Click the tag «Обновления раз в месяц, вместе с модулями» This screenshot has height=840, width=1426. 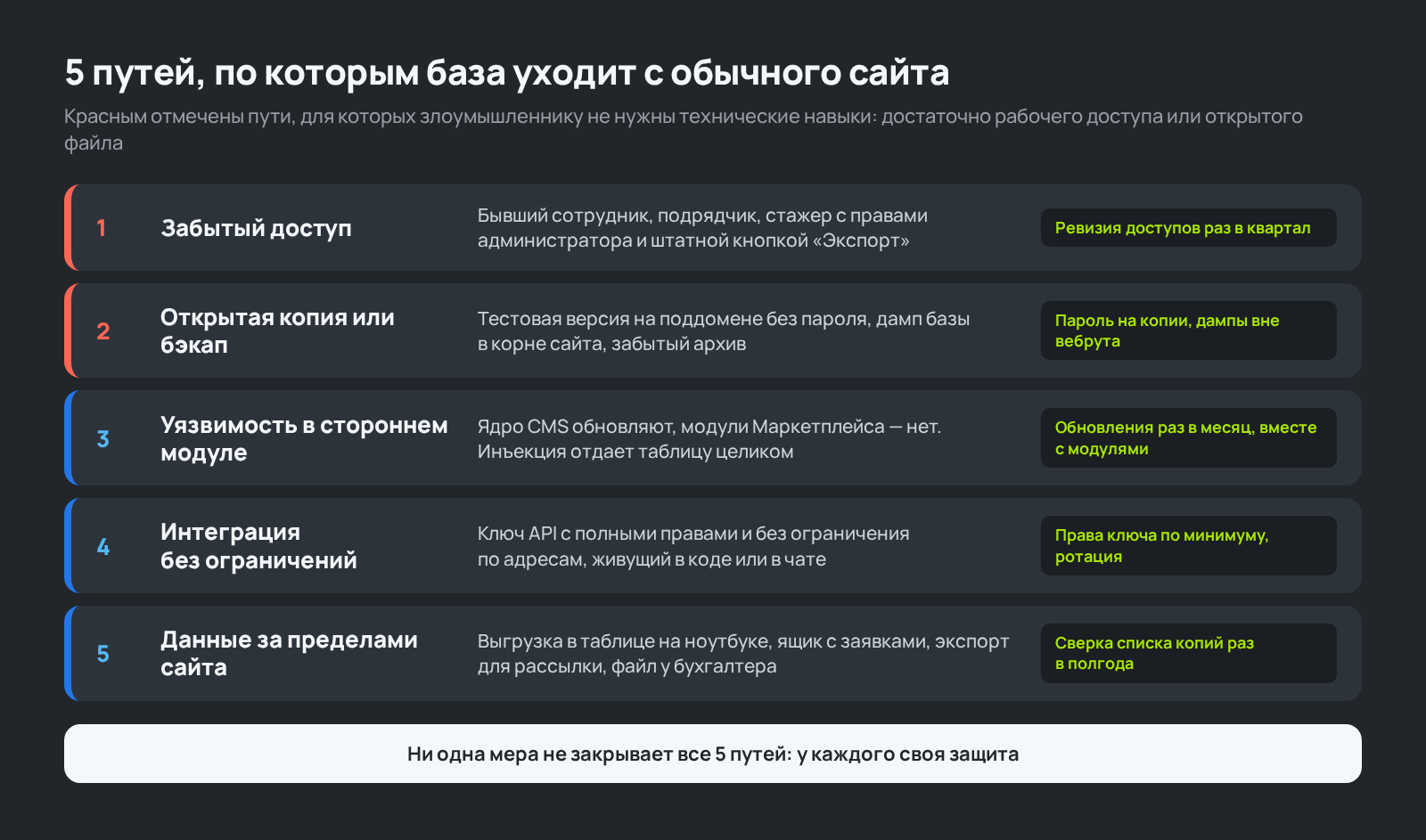pyautogui.click(x=1188, y=438)
